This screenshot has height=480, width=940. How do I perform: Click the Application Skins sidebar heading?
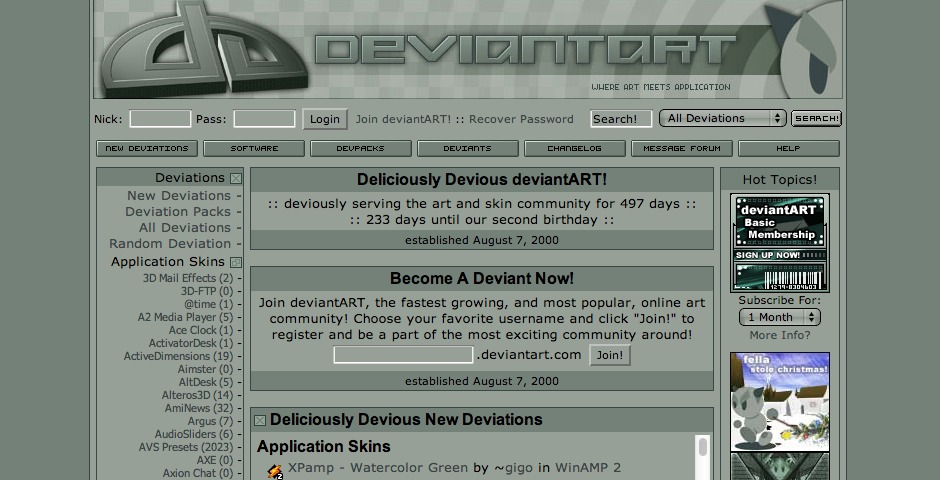[168, 262]
